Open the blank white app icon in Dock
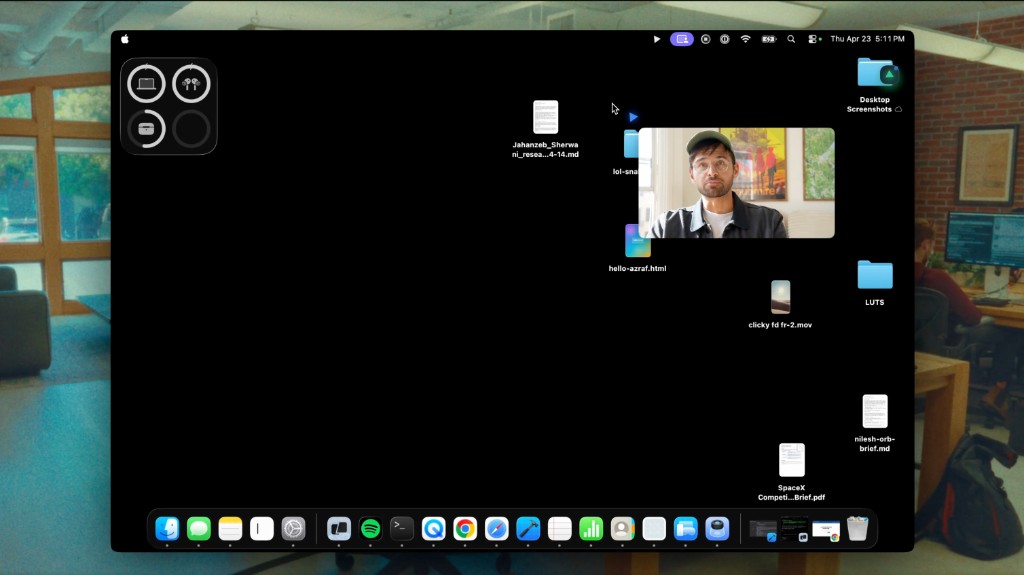The height and width of the screenshot is (575, 1024). pos(654,529)
